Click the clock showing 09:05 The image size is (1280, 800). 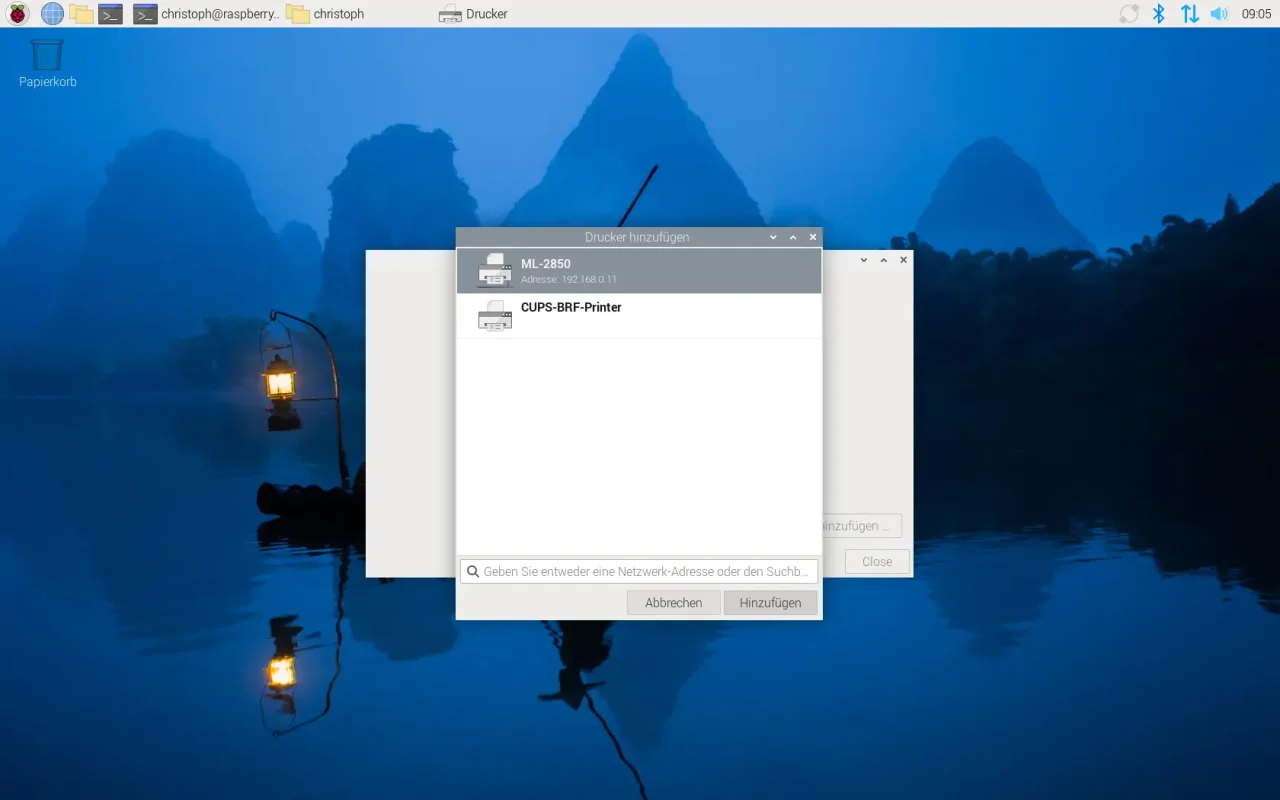[x=1256, y=14]
